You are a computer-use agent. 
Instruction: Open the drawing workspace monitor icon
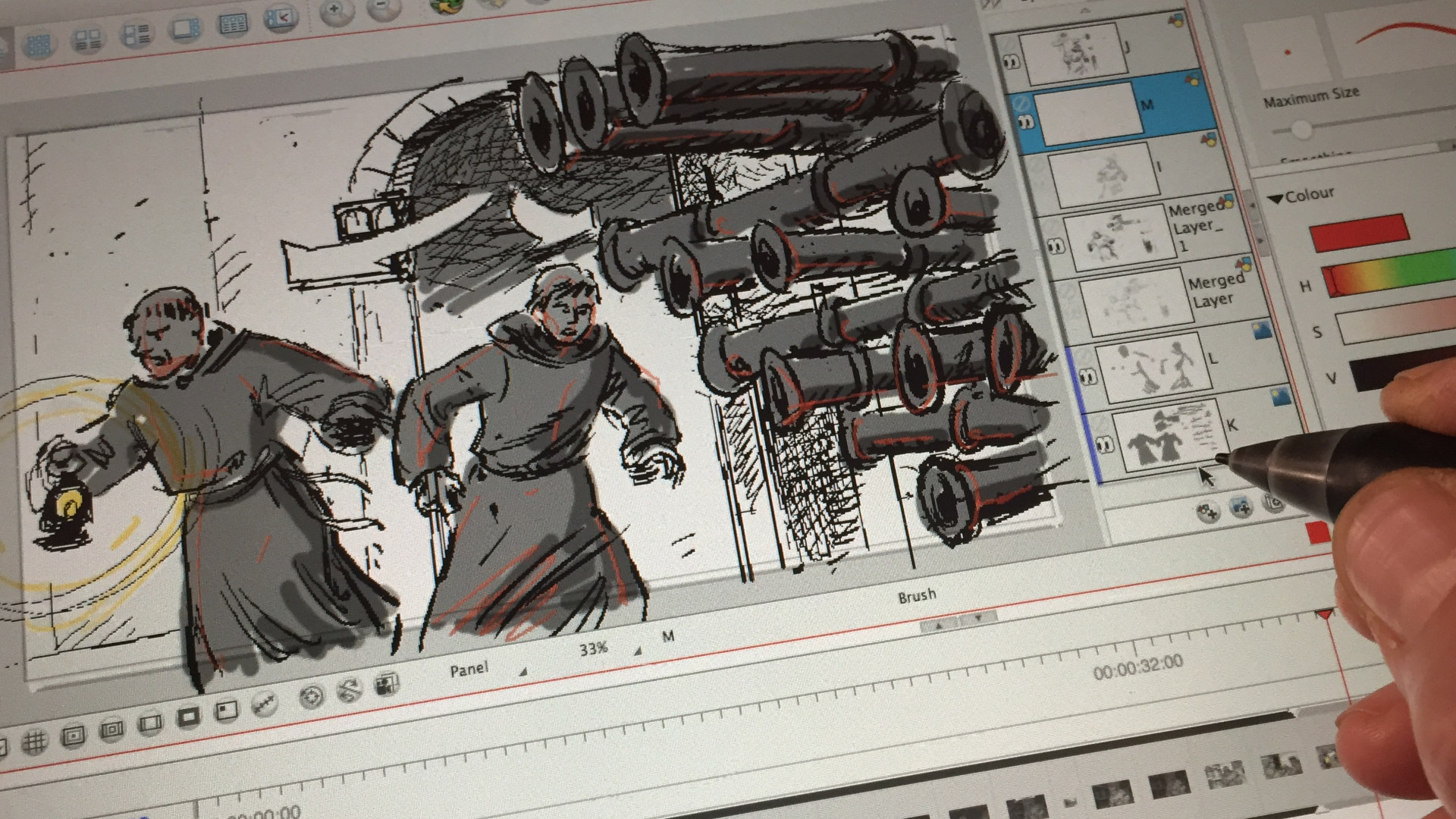(x=186, y=29)
